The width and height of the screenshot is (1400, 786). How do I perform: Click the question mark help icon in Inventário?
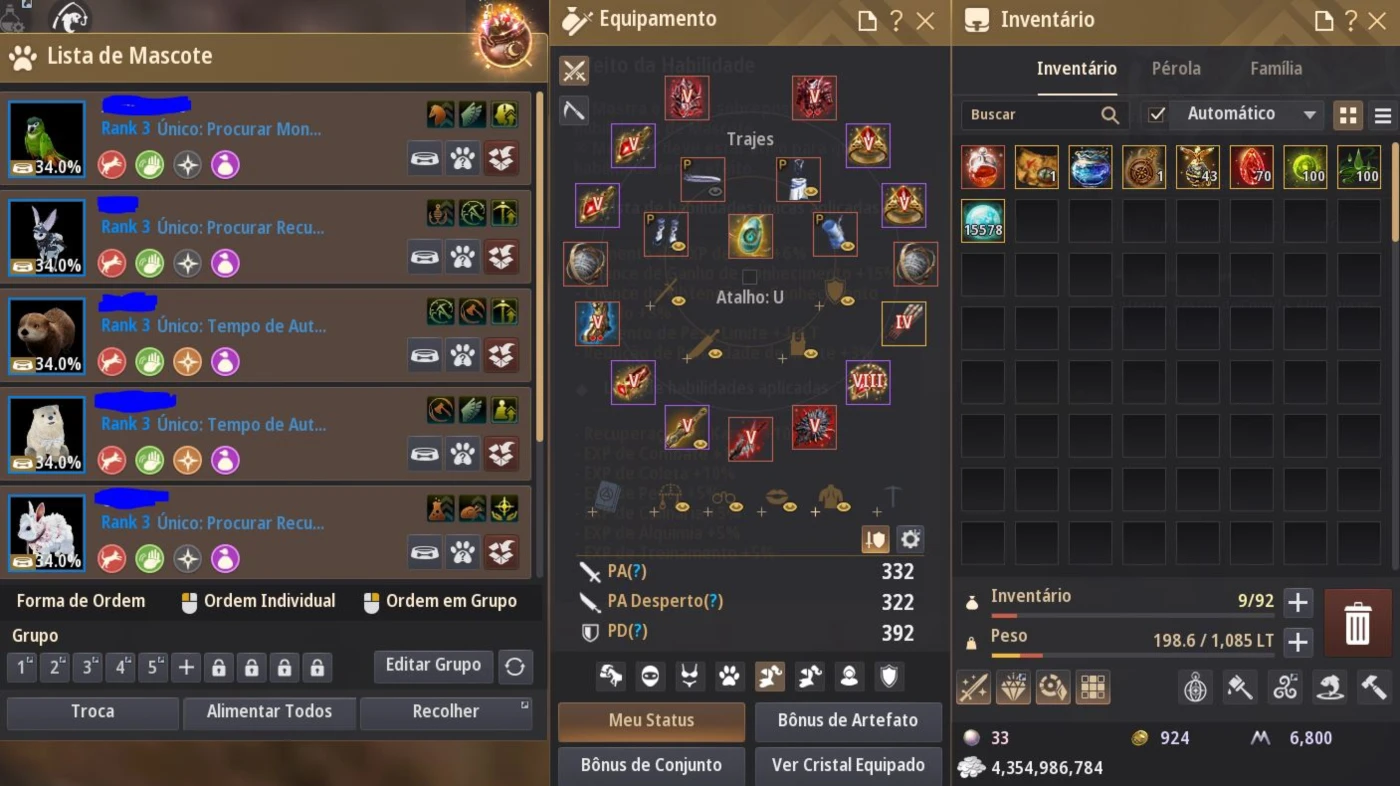click(1351, 20)
